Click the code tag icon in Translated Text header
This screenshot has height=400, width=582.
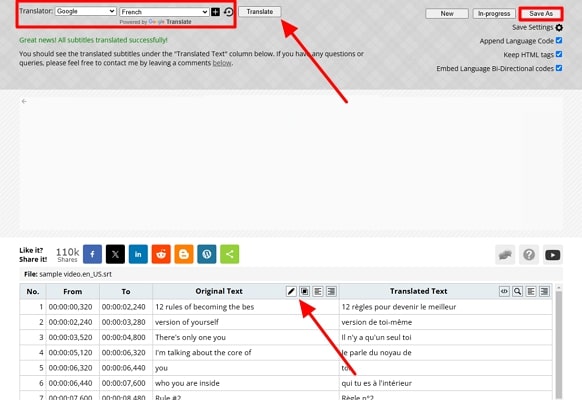pos(504,292)
